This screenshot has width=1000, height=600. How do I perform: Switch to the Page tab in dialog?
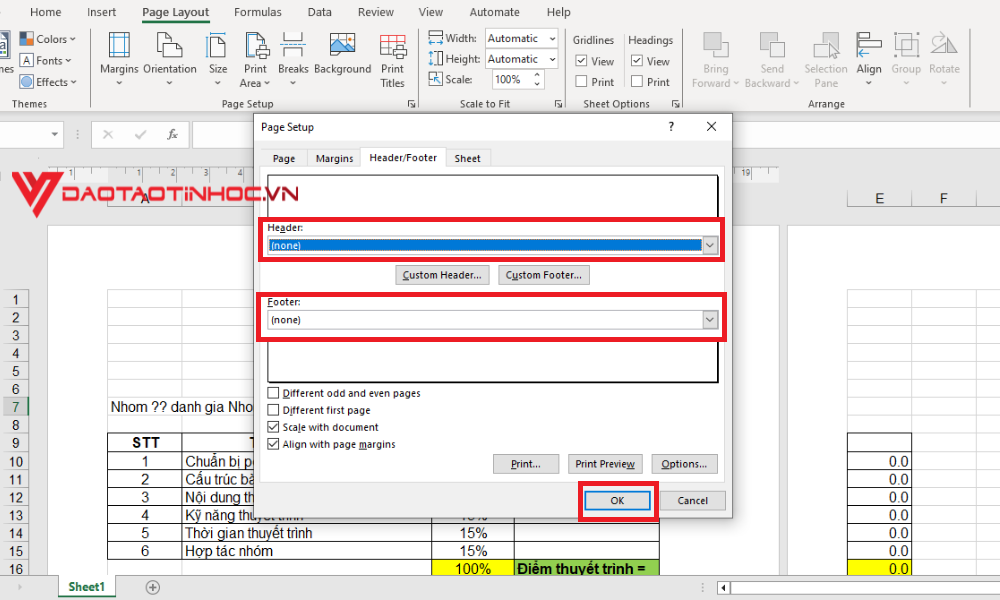tap(284, 158)
